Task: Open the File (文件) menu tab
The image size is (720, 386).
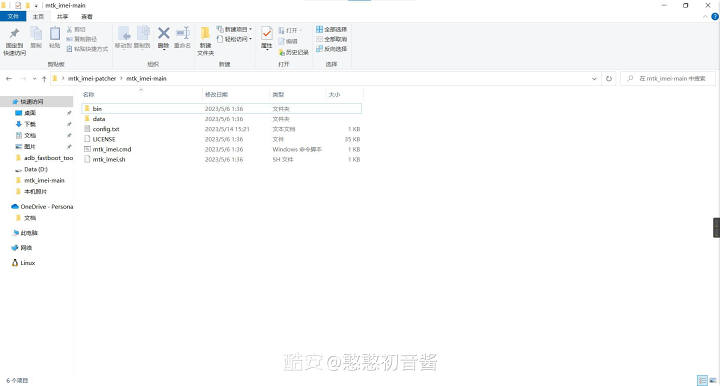Action: click(13, 17)
